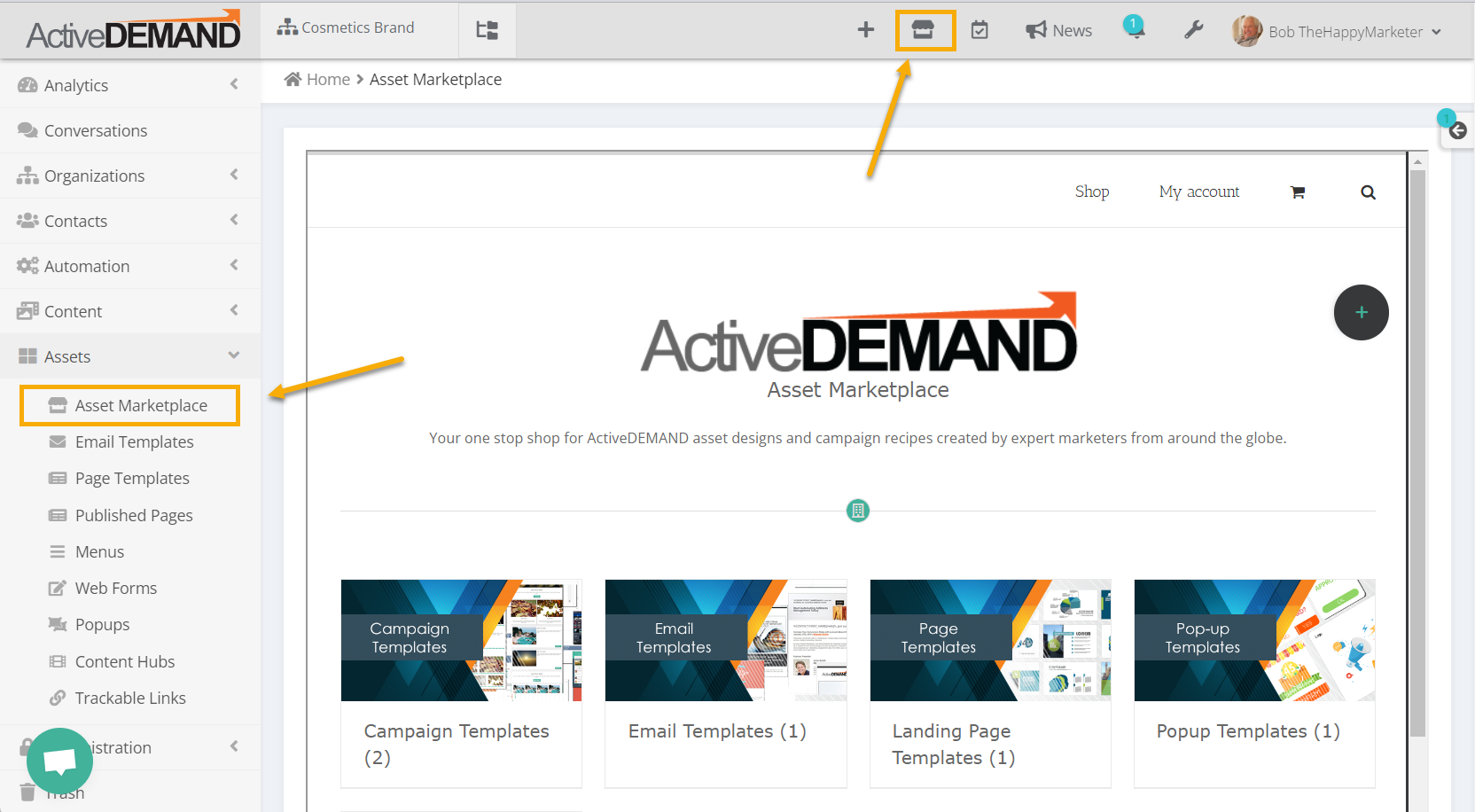The image size is (1475, 812).
Task: Open Email Templates (1) category title
Action: coord(717,731)
